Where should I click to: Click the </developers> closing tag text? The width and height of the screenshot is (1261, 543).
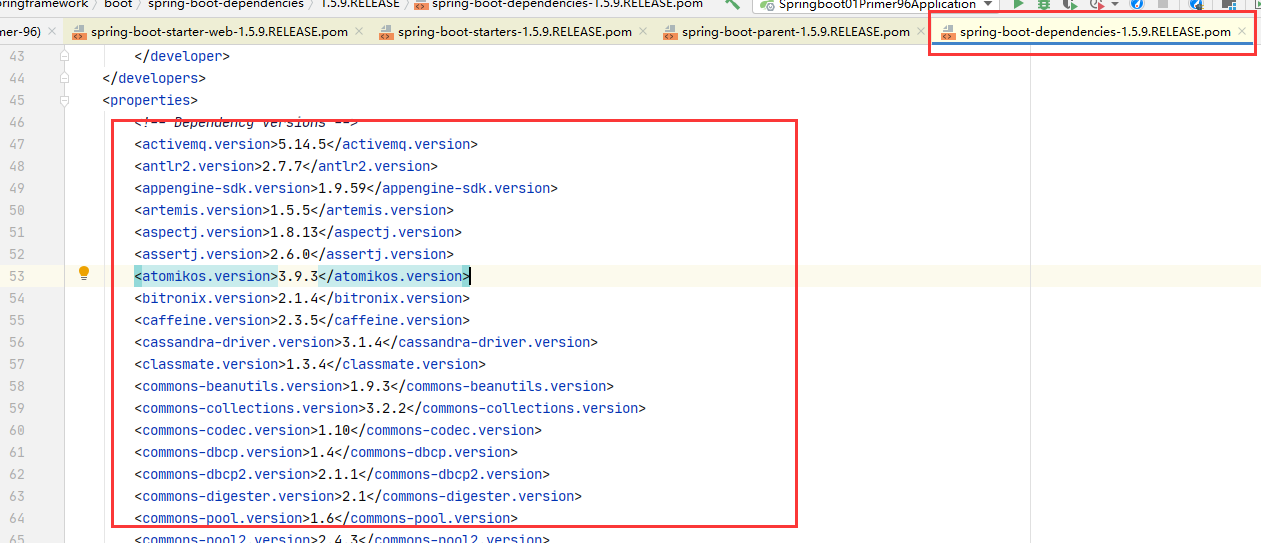coord(154,78)
